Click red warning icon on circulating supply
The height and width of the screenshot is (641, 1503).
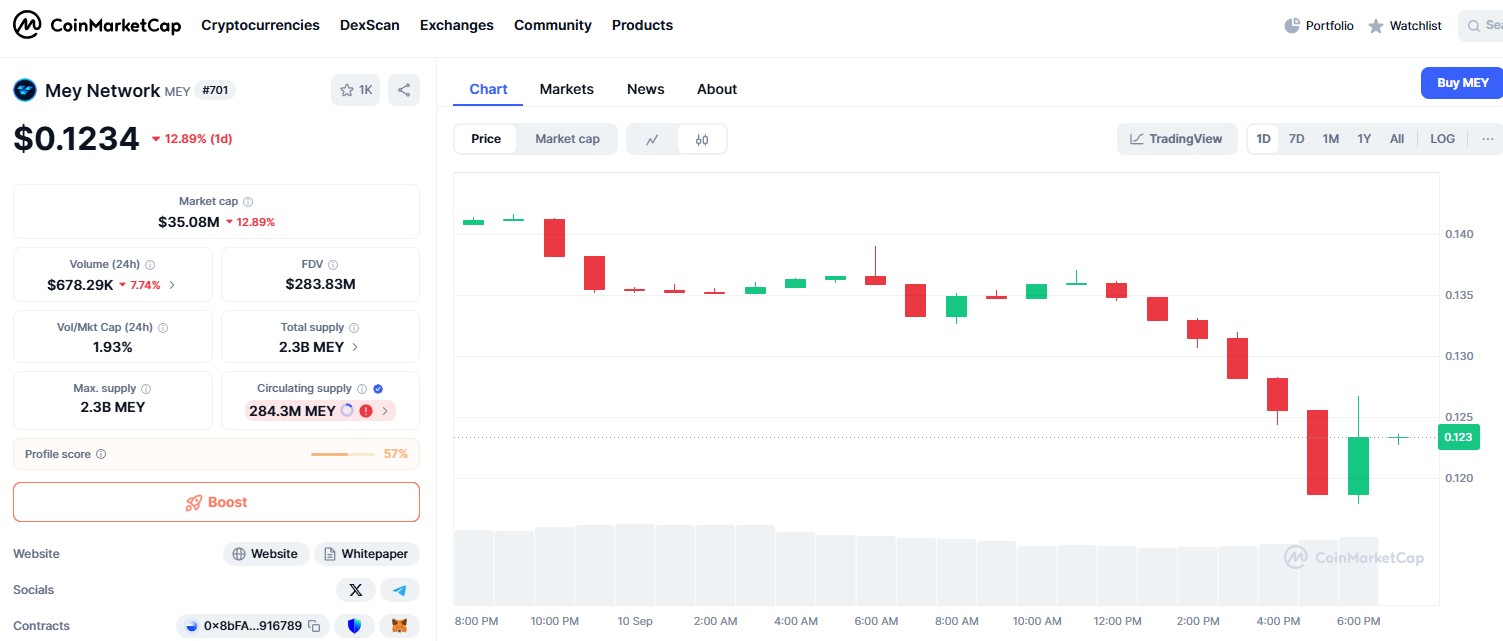point(366,411)
